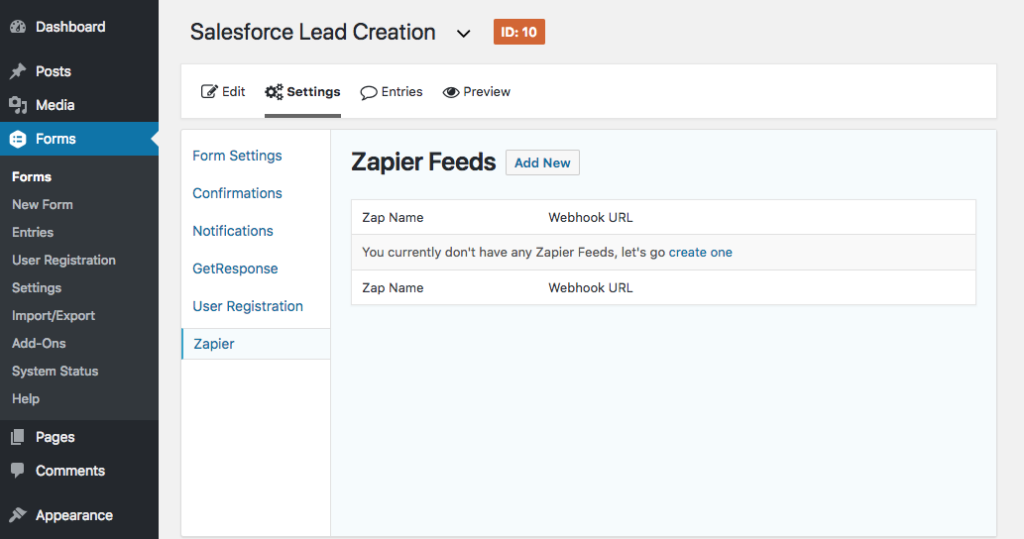1024x539 pixels.
Task: Follow the 'create one' link
Action: 700,252
